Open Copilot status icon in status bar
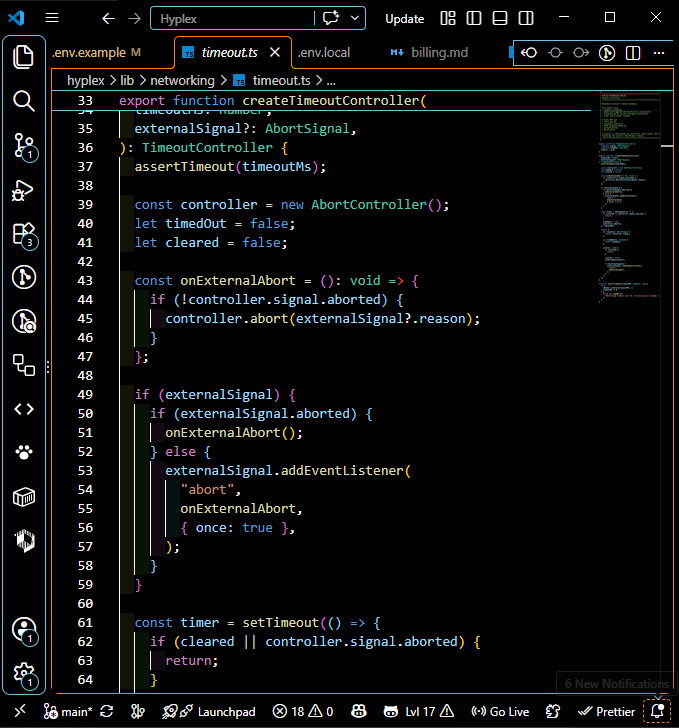The image size is (679, 728). [358, 711]
